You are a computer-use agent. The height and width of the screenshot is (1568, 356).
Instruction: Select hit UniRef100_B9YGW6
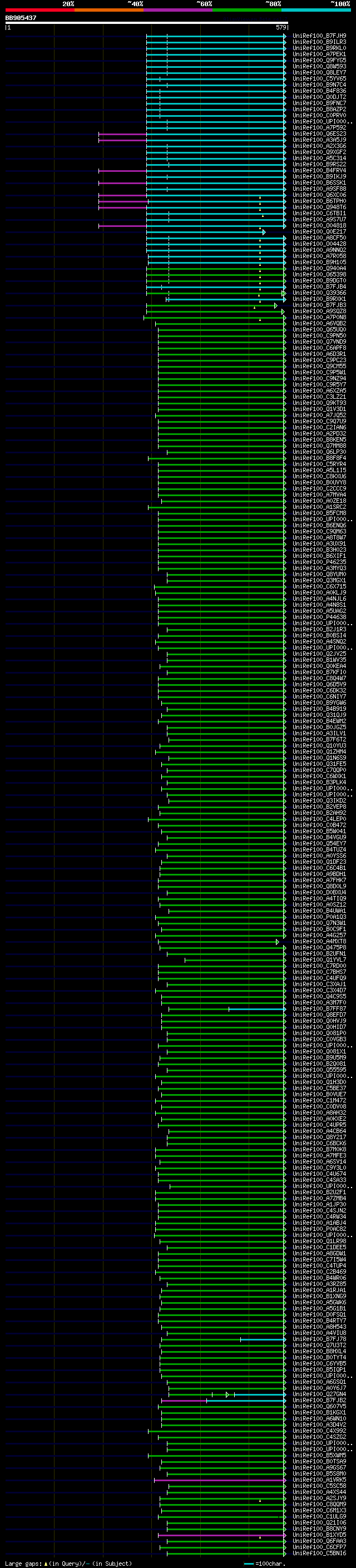click(319, 703)
